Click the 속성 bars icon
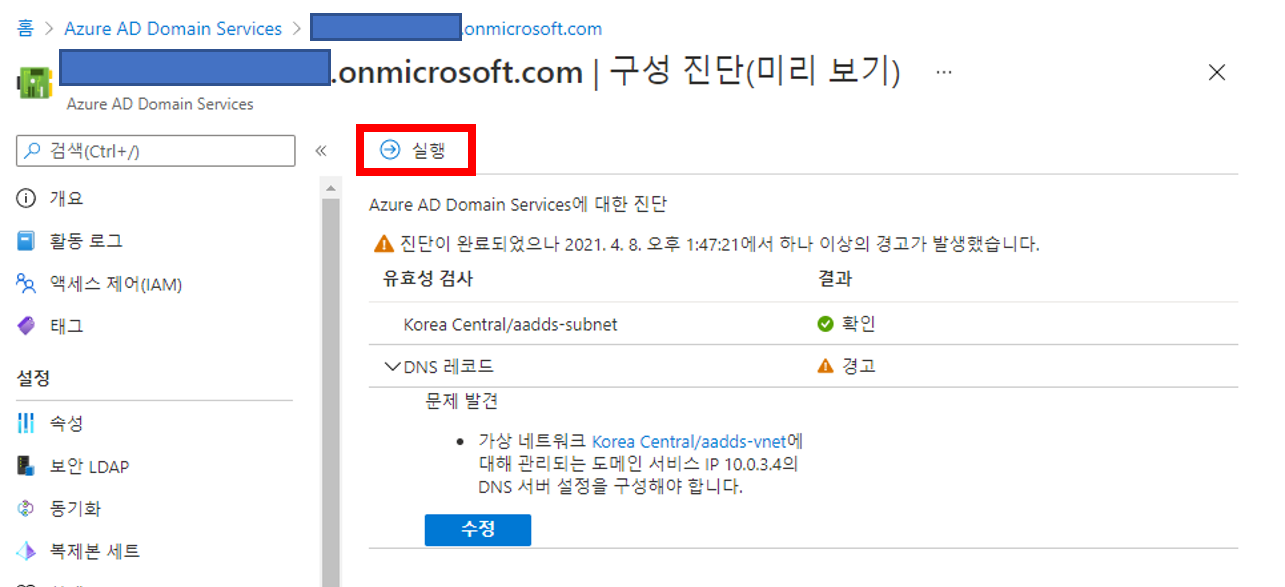Viewport: 1285px width, 587px height. (x=27, y=424)
